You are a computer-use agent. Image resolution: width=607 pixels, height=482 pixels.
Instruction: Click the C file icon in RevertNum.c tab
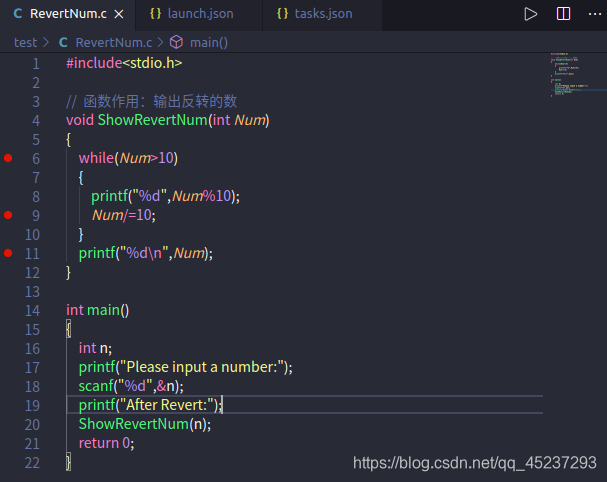coord(18,14)
